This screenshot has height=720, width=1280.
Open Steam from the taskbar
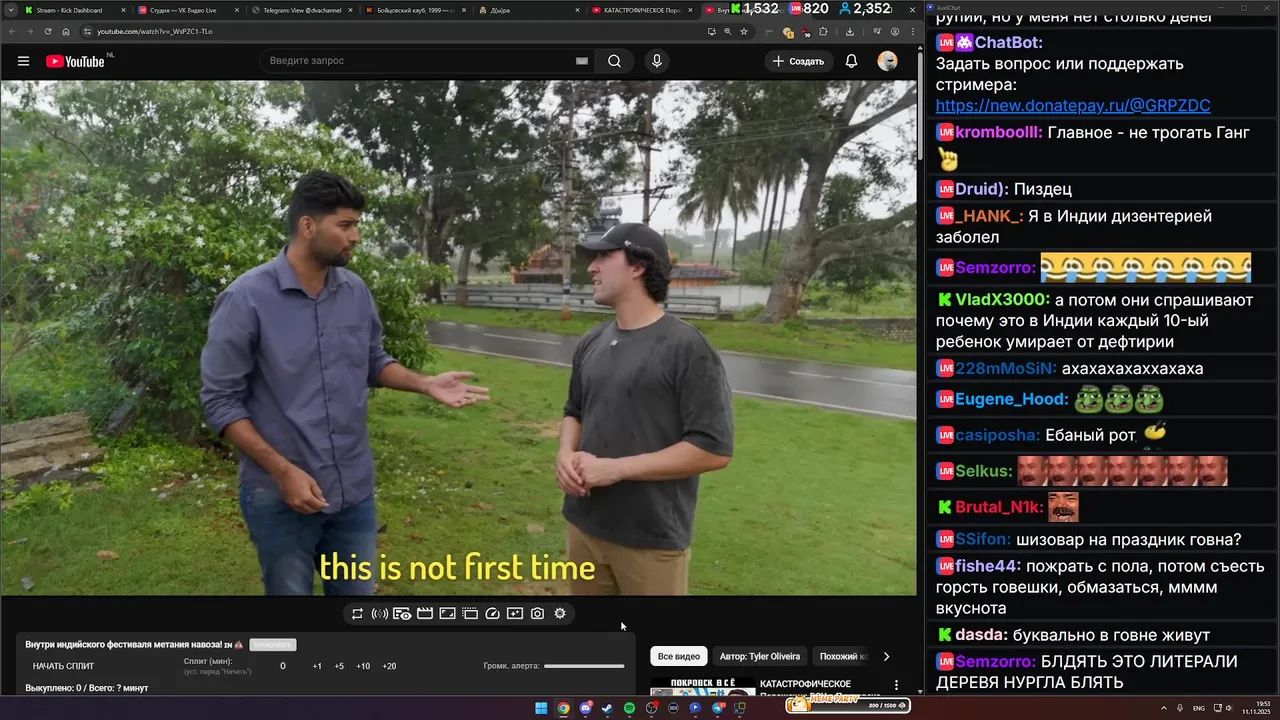coord(607,708)
